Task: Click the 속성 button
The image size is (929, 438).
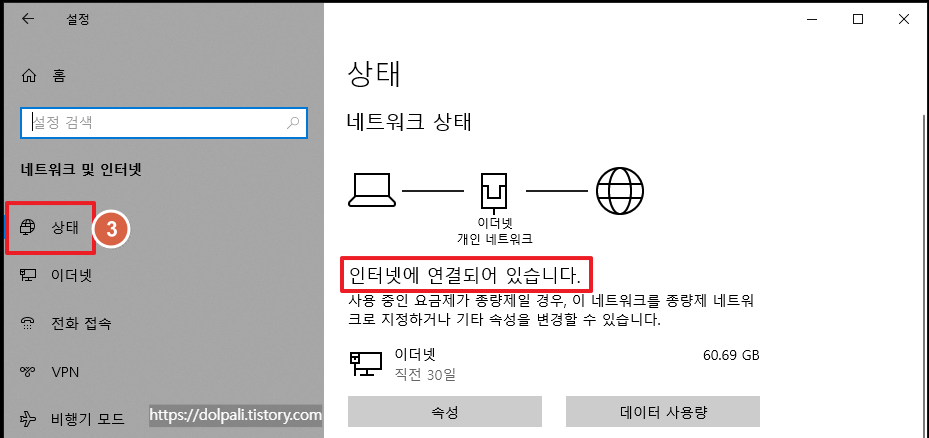Action: pos(445,412)
